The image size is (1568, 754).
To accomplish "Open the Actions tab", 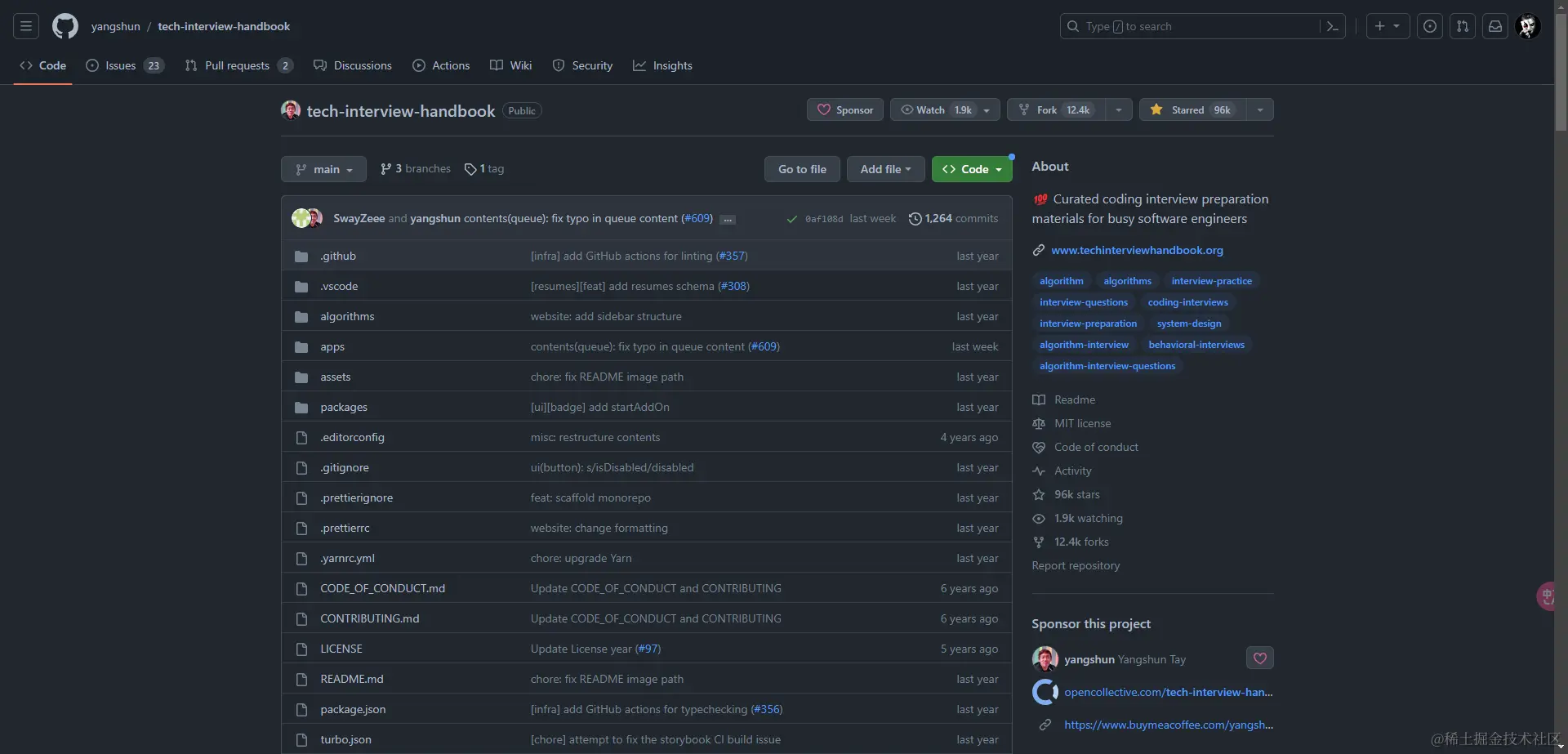I will click(441, 65).
